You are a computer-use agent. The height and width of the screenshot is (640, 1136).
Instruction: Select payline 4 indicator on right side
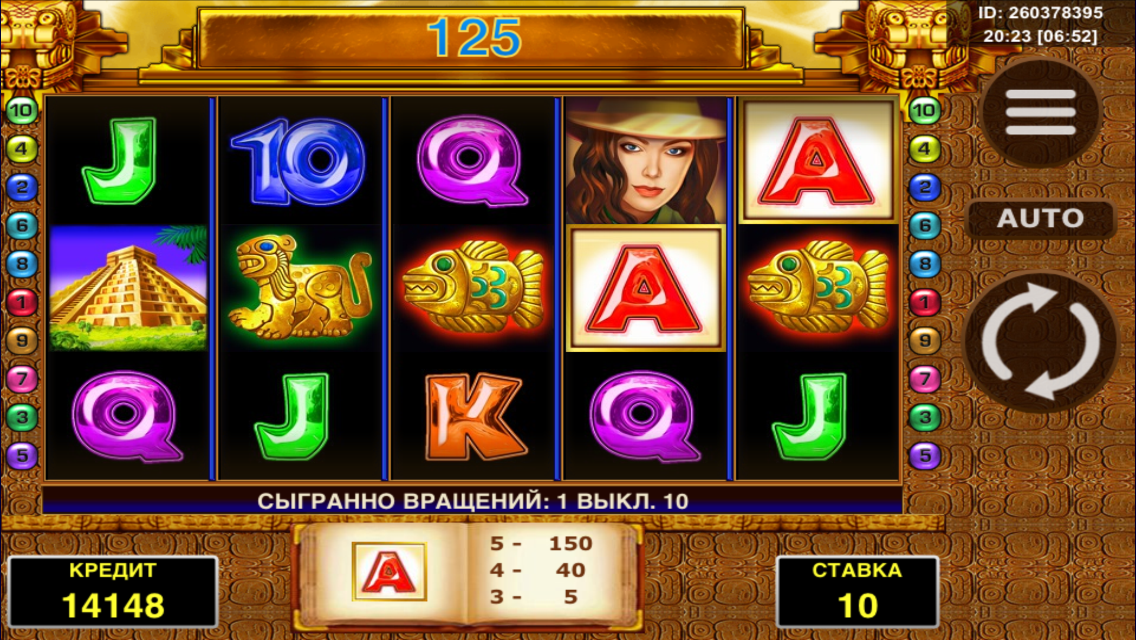[924, 149]
